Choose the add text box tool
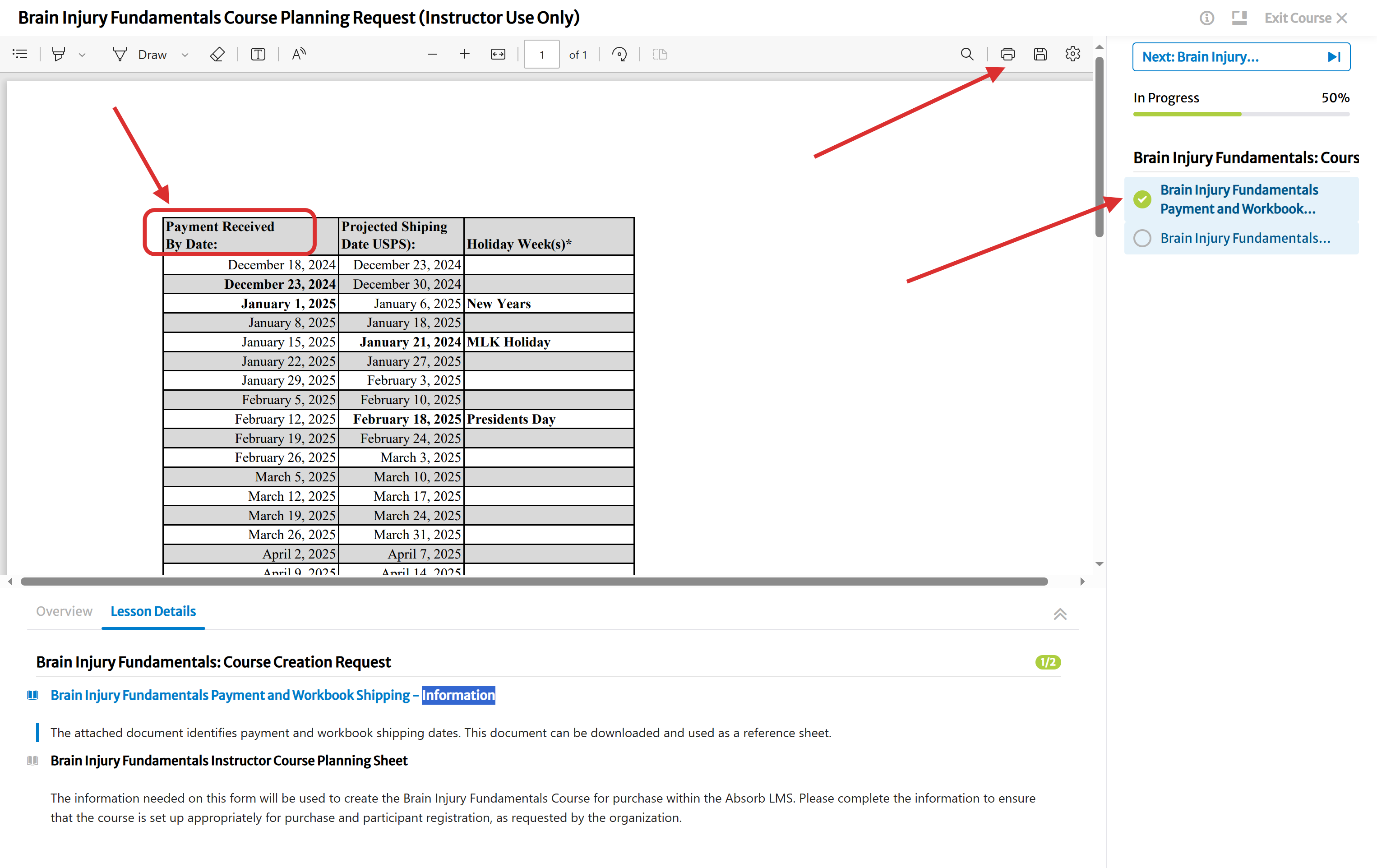Screen dimensions: 1377x868 click(x=258, y=54)
